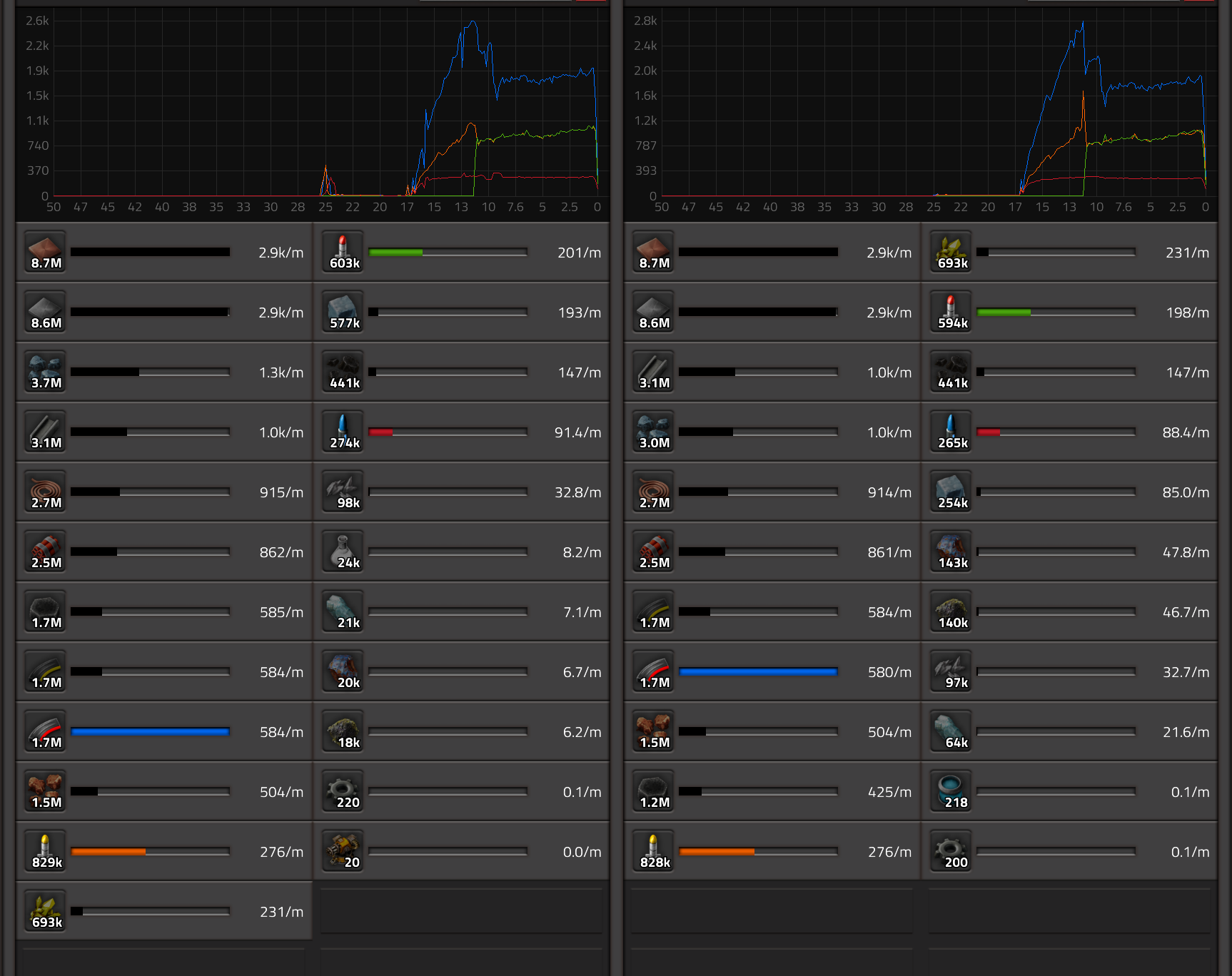Select the copper ore icon with 504/m in left panel
The height and width of the screenshot is (976, 1232).
tap(45, 791)
